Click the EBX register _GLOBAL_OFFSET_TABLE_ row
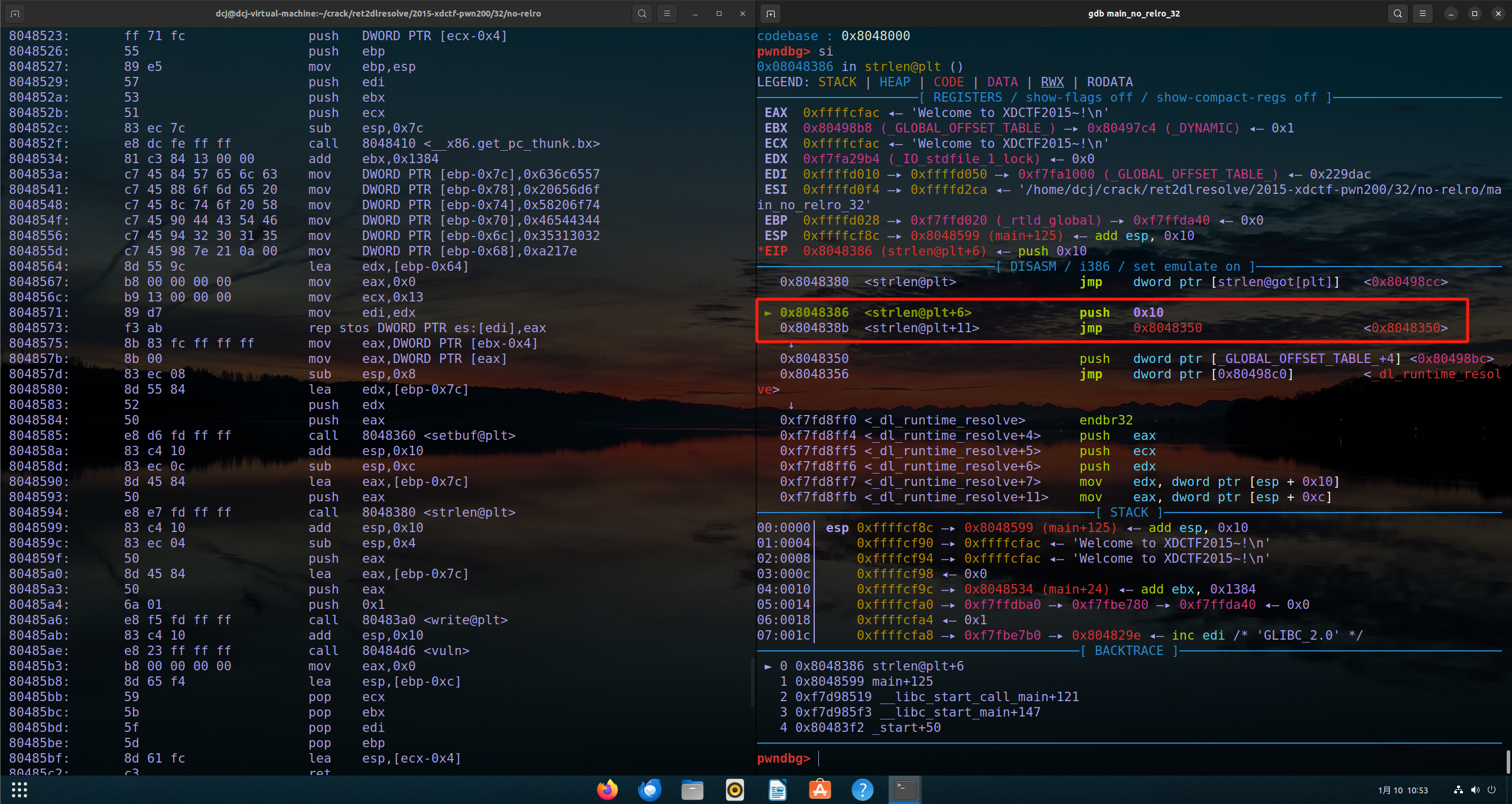 coord(1029,128)
